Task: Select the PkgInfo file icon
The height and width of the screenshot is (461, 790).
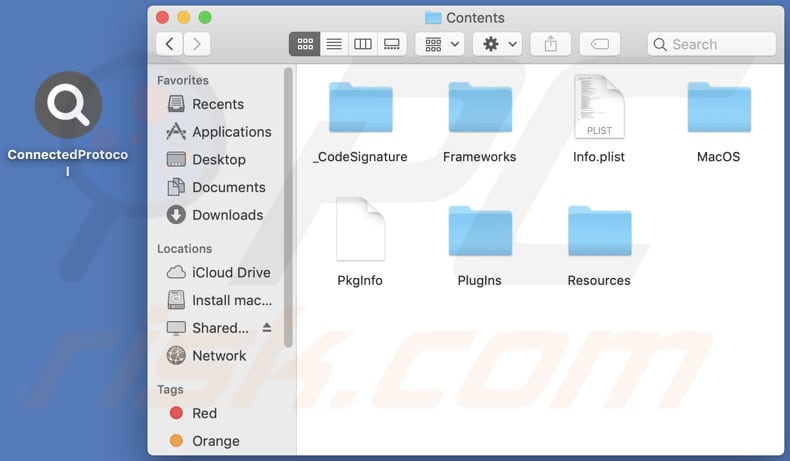Action: pyautogui.click(x=361, y=229)
